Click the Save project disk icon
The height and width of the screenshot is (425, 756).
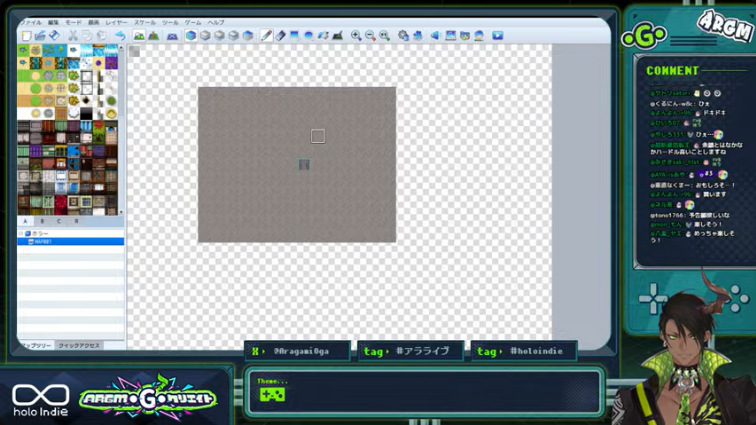tap(54, 35)
